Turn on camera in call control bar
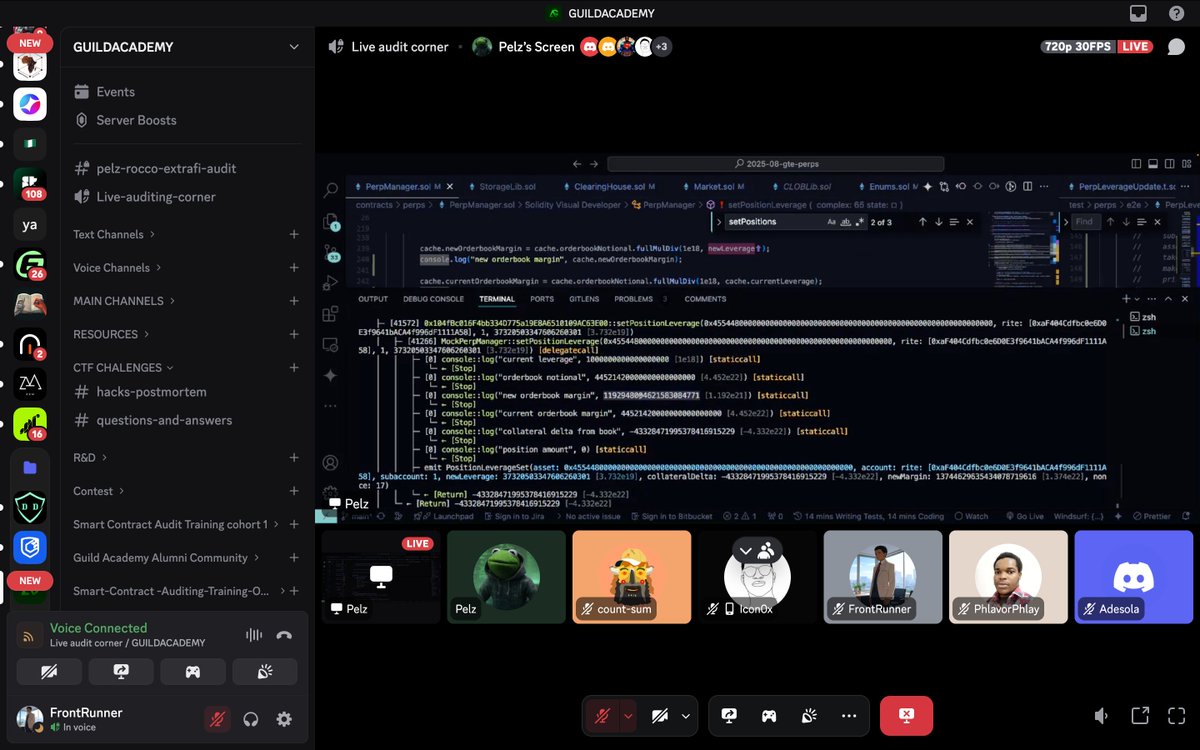 659,716
